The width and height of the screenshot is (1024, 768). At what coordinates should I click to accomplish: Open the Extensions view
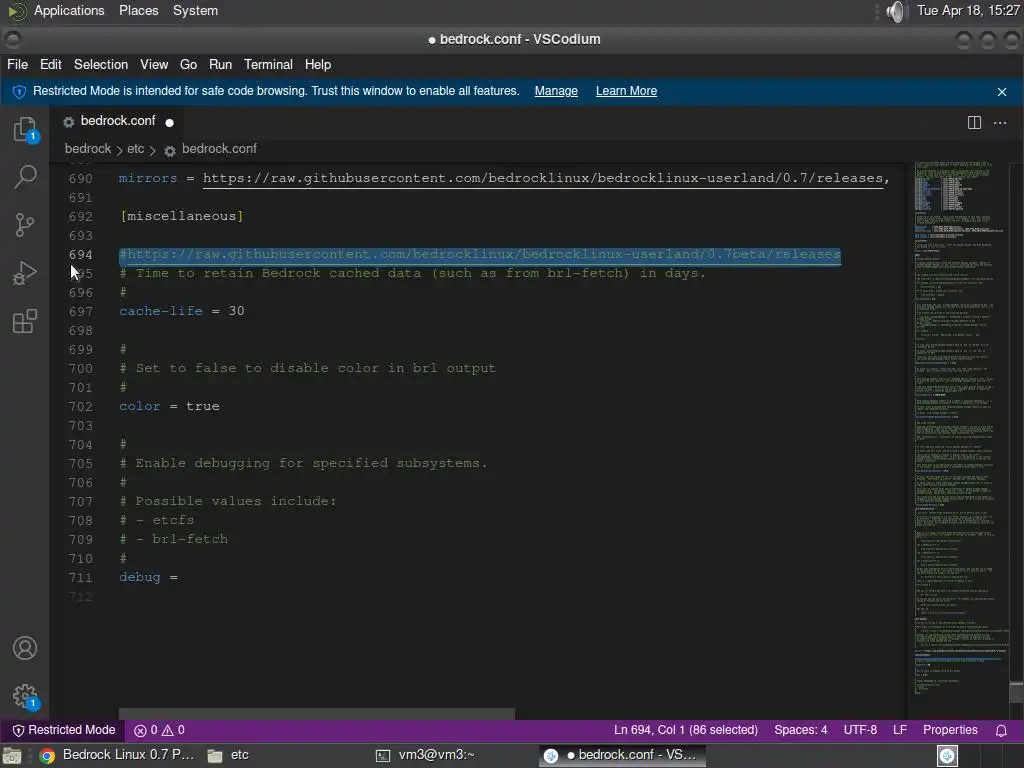[25, 321]
